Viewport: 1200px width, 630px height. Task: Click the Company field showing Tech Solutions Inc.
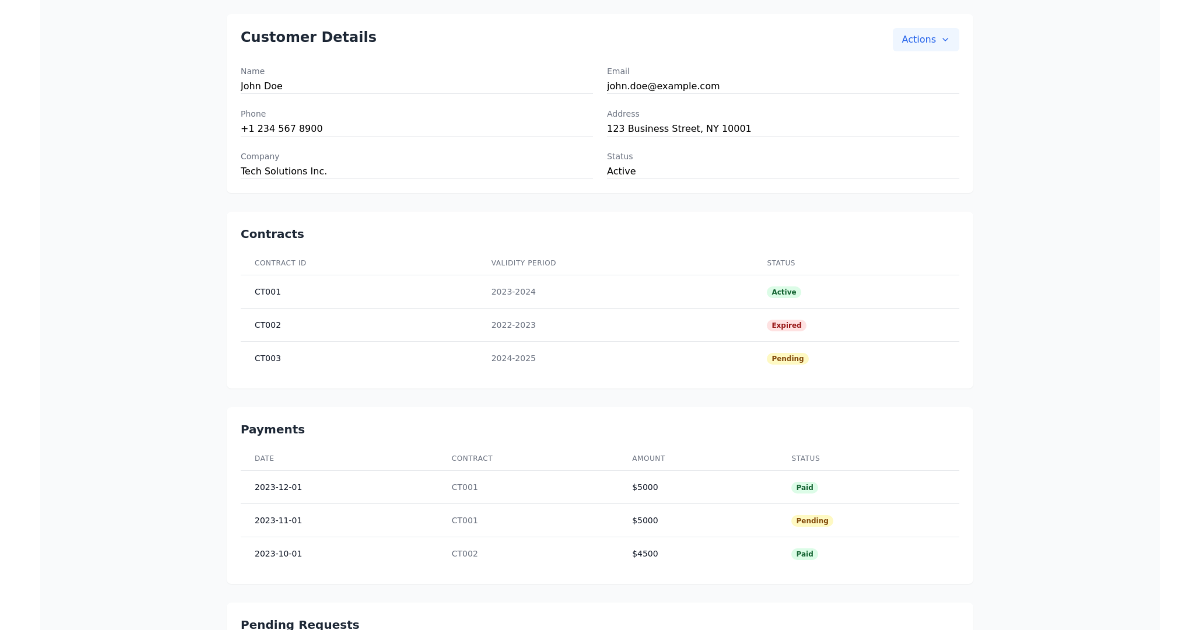283,170
